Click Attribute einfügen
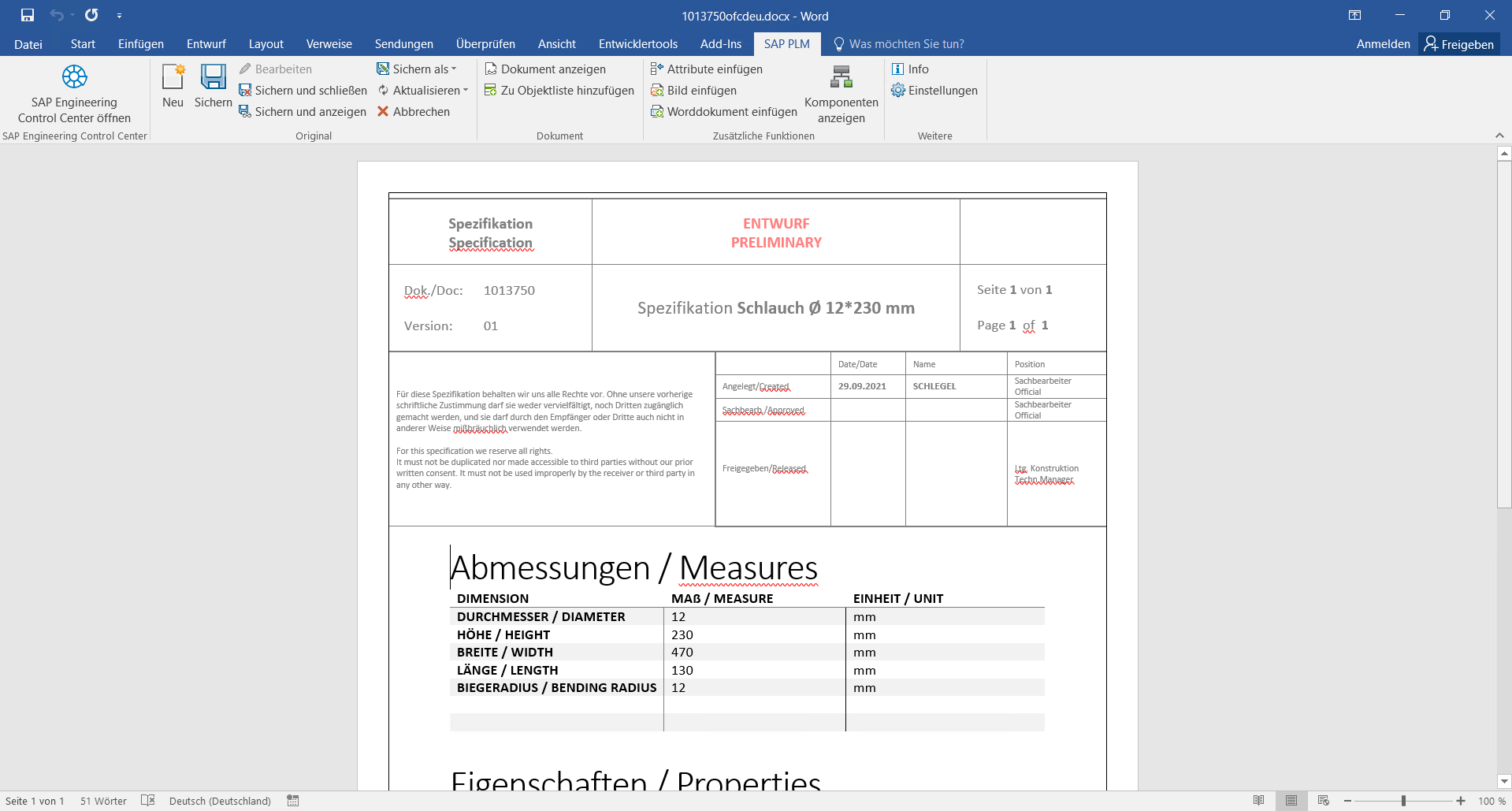Image resolution: width=1512 pixels, height=811 pixels. [x=707, y=69]
